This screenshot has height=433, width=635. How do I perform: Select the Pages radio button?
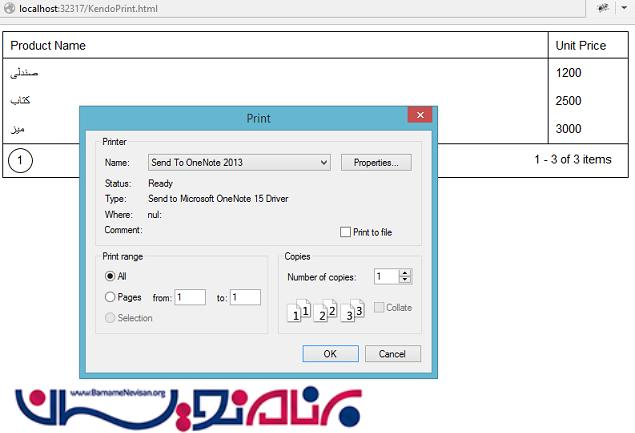coord(110,297)
